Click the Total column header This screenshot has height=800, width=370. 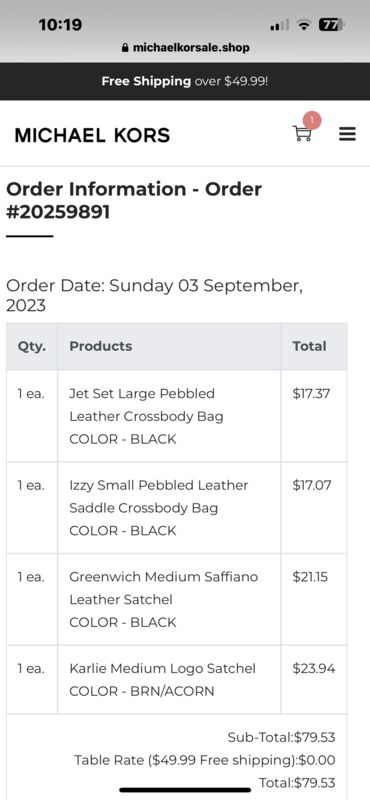309,346
